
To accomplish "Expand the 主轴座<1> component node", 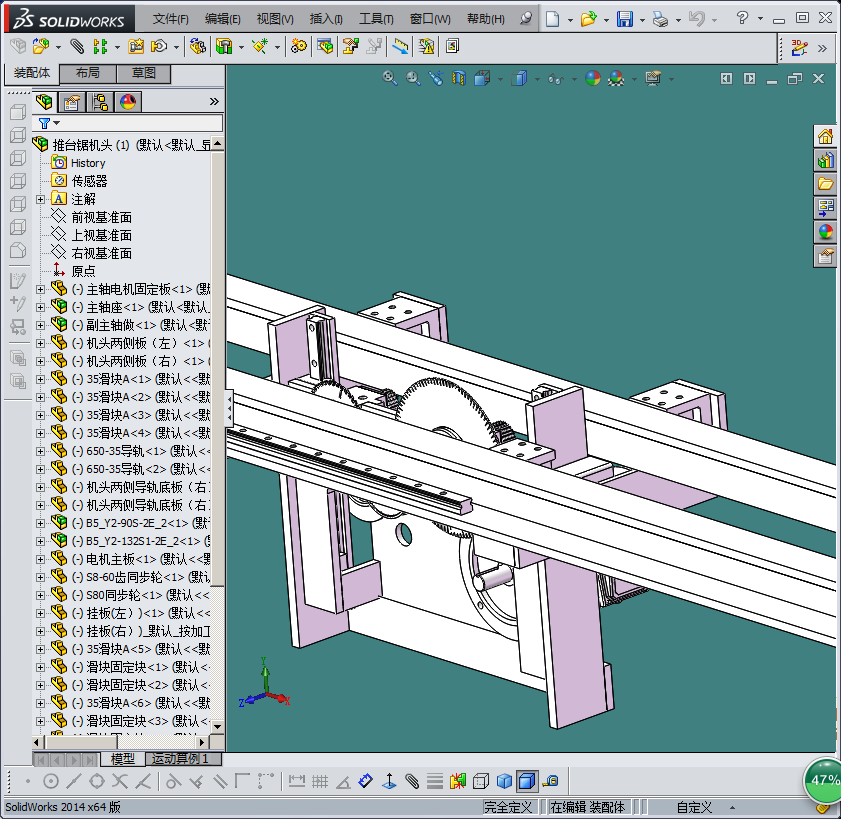I will [40, 307].
